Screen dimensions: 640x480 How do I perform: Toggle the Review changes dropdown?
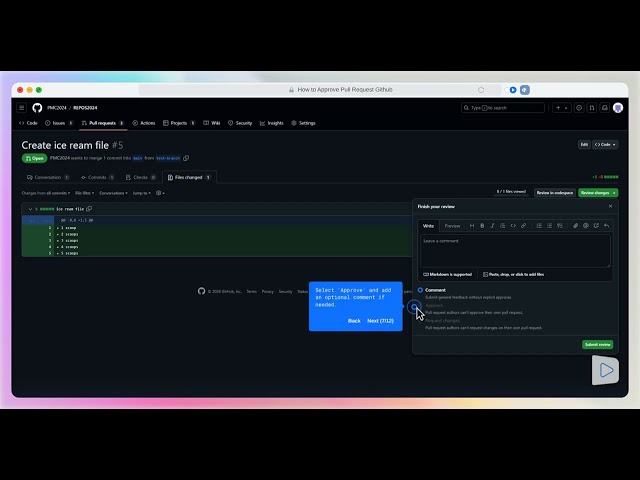click(x=598, y=193)
